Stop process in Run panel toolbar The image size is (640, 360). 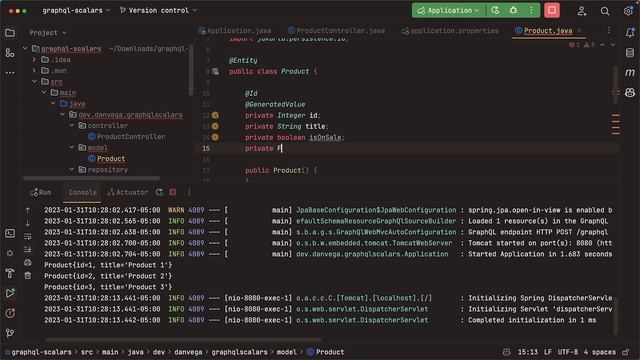click(173, 192)
